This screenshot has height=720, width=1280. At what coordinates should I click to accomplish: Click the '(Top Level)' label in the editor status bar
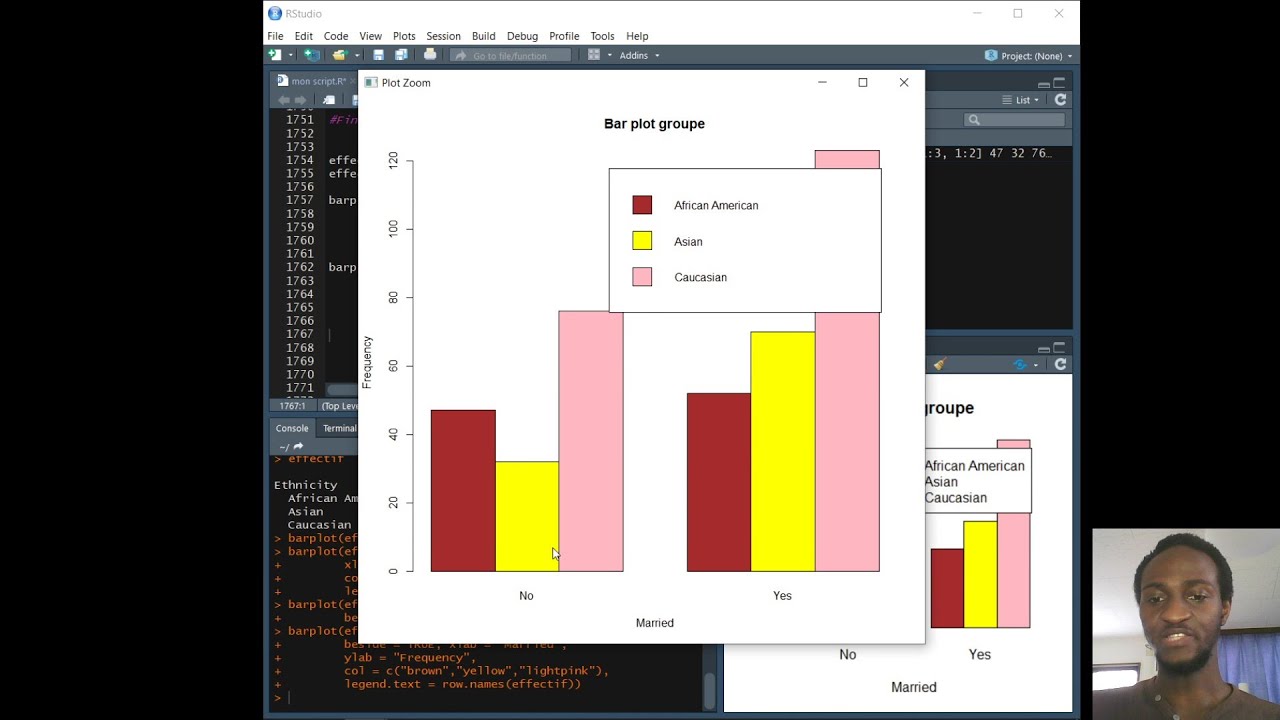339,406
